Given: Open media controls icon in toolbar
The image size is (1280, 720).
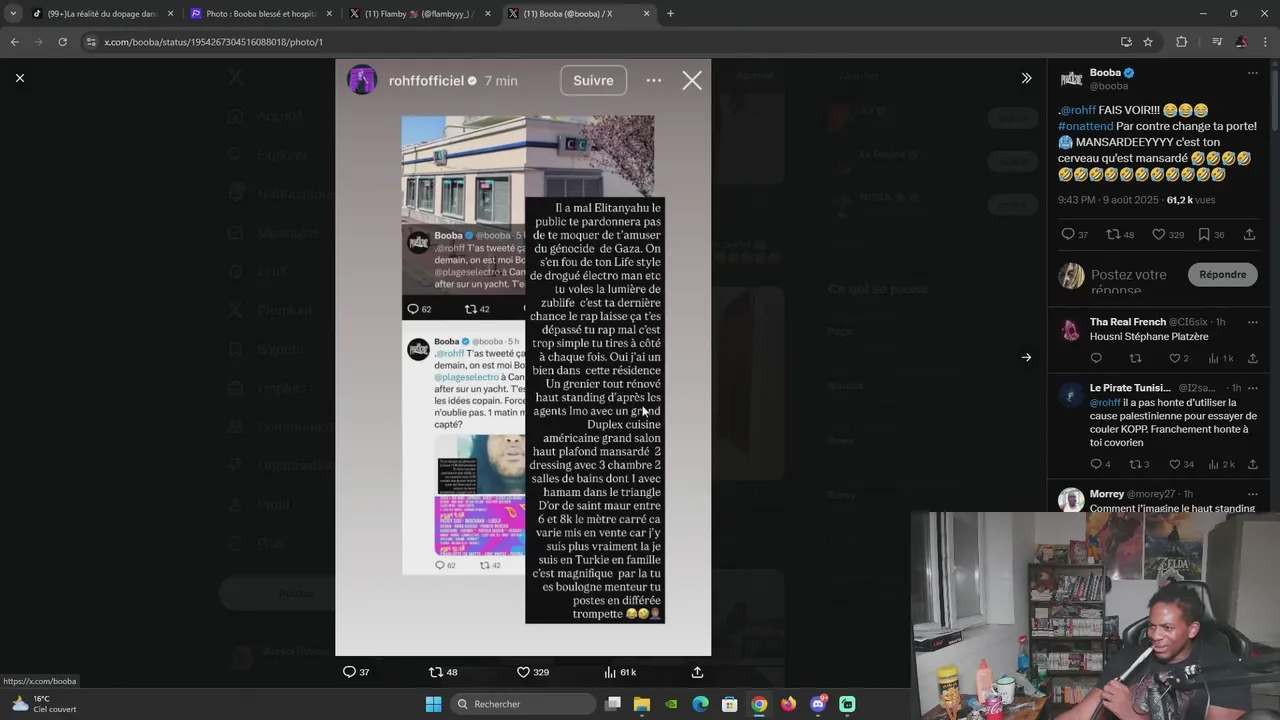Looking at the screenshot, I should pyautogui.click(x=1217, y=42).
